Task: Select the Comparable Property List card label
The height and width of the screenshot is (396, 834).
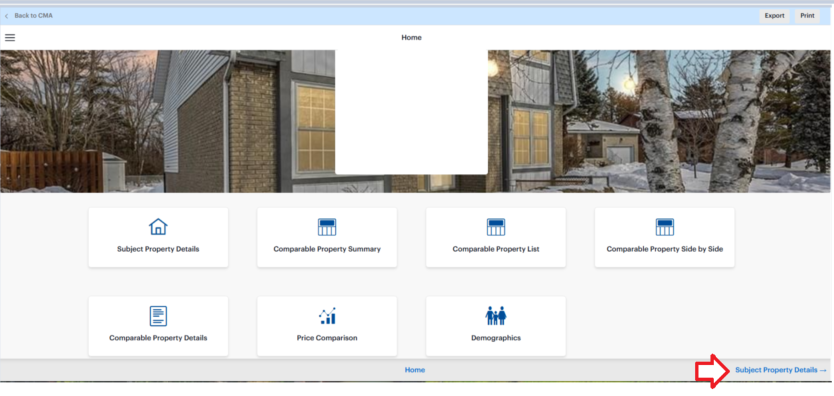Action: coord(496,249)
